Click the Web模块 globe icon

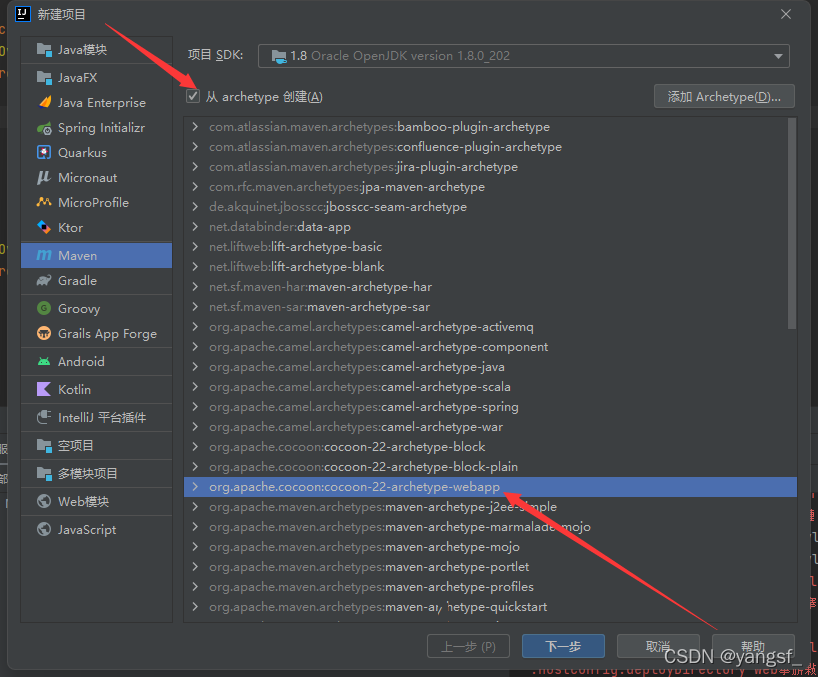click(44, 501)
